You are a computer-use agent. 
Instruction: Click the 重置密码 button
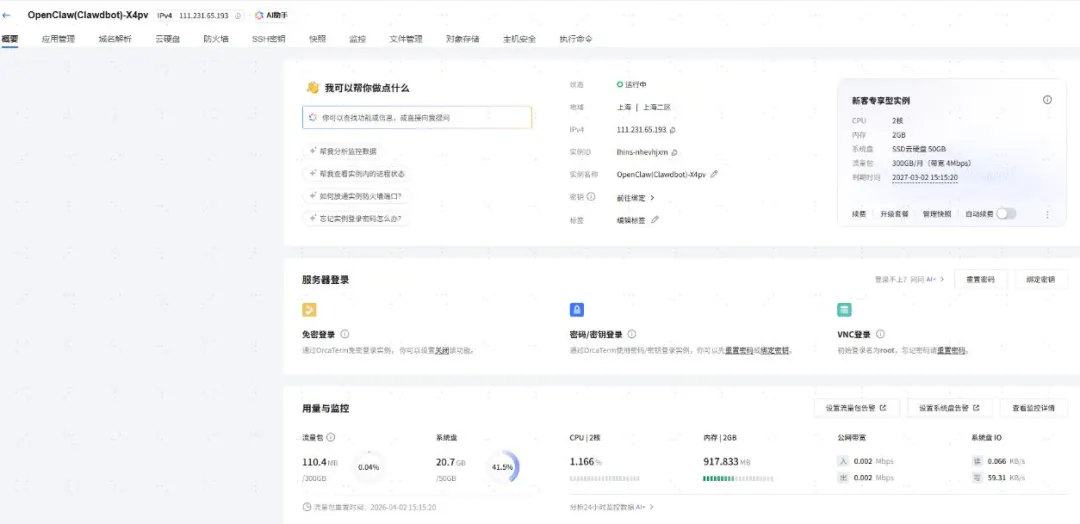pyautogui.click(x=980, y=280)
